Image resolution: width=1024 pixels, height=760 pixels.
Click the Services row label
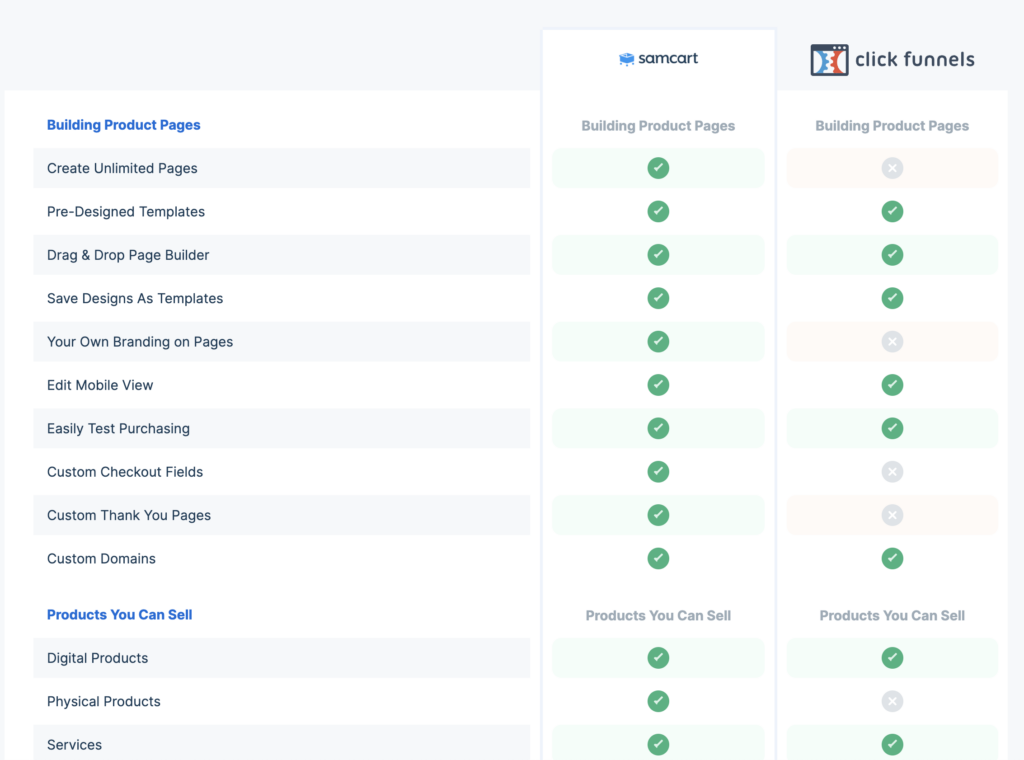coord(74,745)
